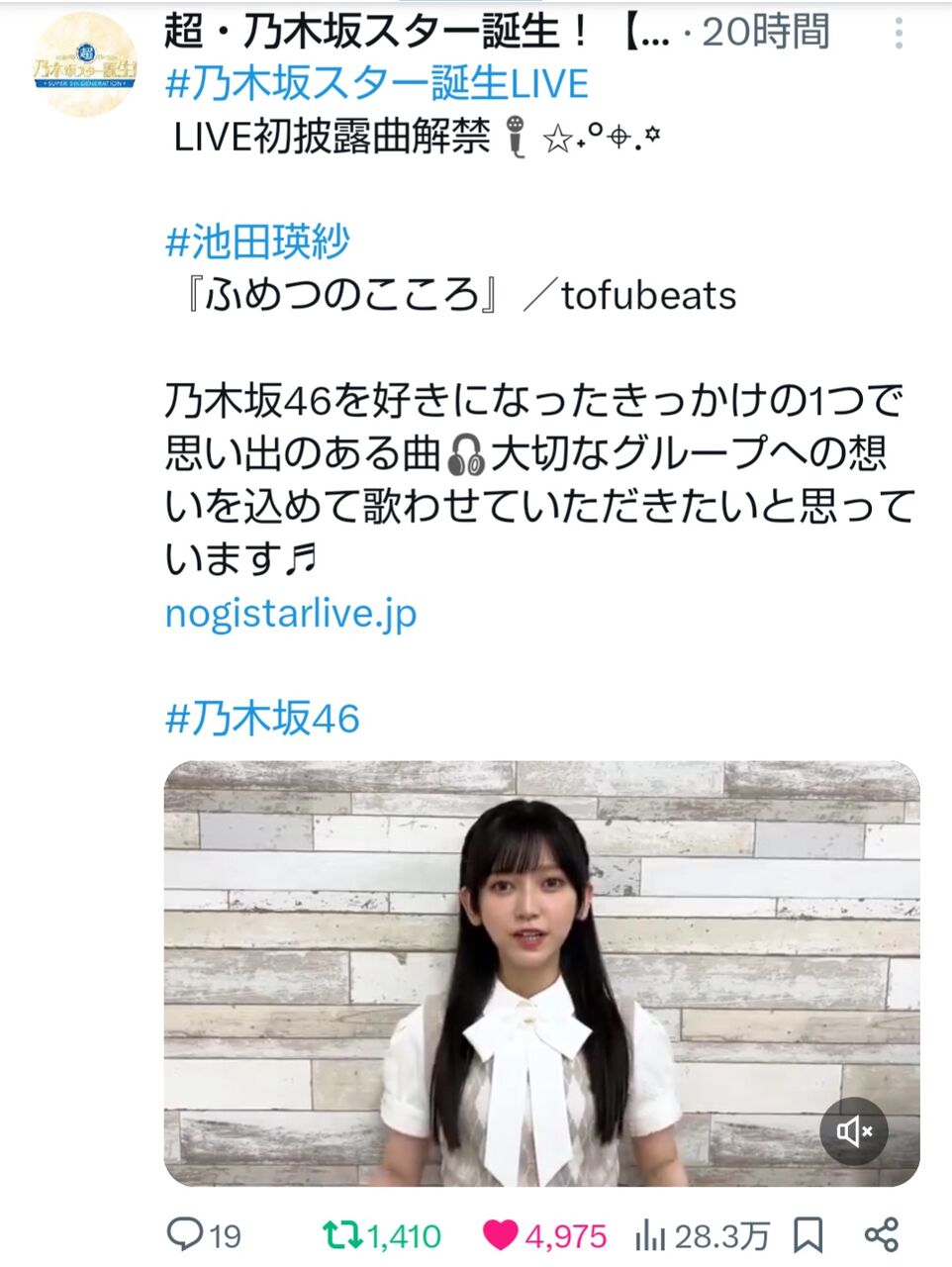View the 1,410 reposts count
The width and height of the screenshot is (952, 1267).
(405, 1235)
